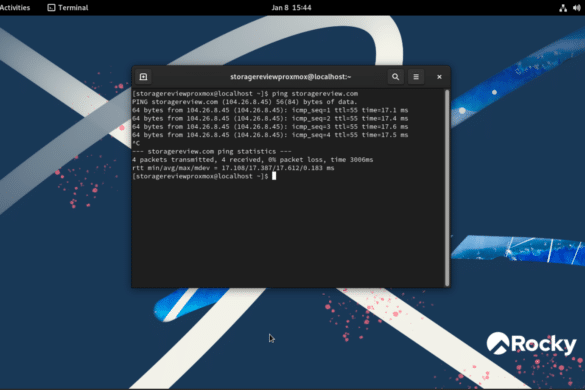The width and height of the screenshot is (585, 390).
Task: Close the terminal window
Action: (x=439, y=77)
